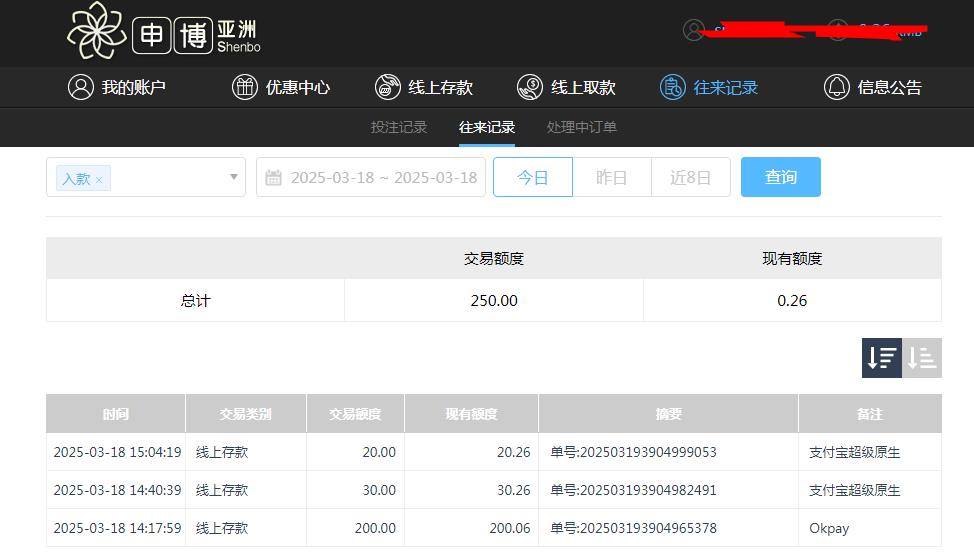Screen dimensions: 974x557
Task: Click 线上存款 type in 14:17:59 row
Action: tap(222, 528)
